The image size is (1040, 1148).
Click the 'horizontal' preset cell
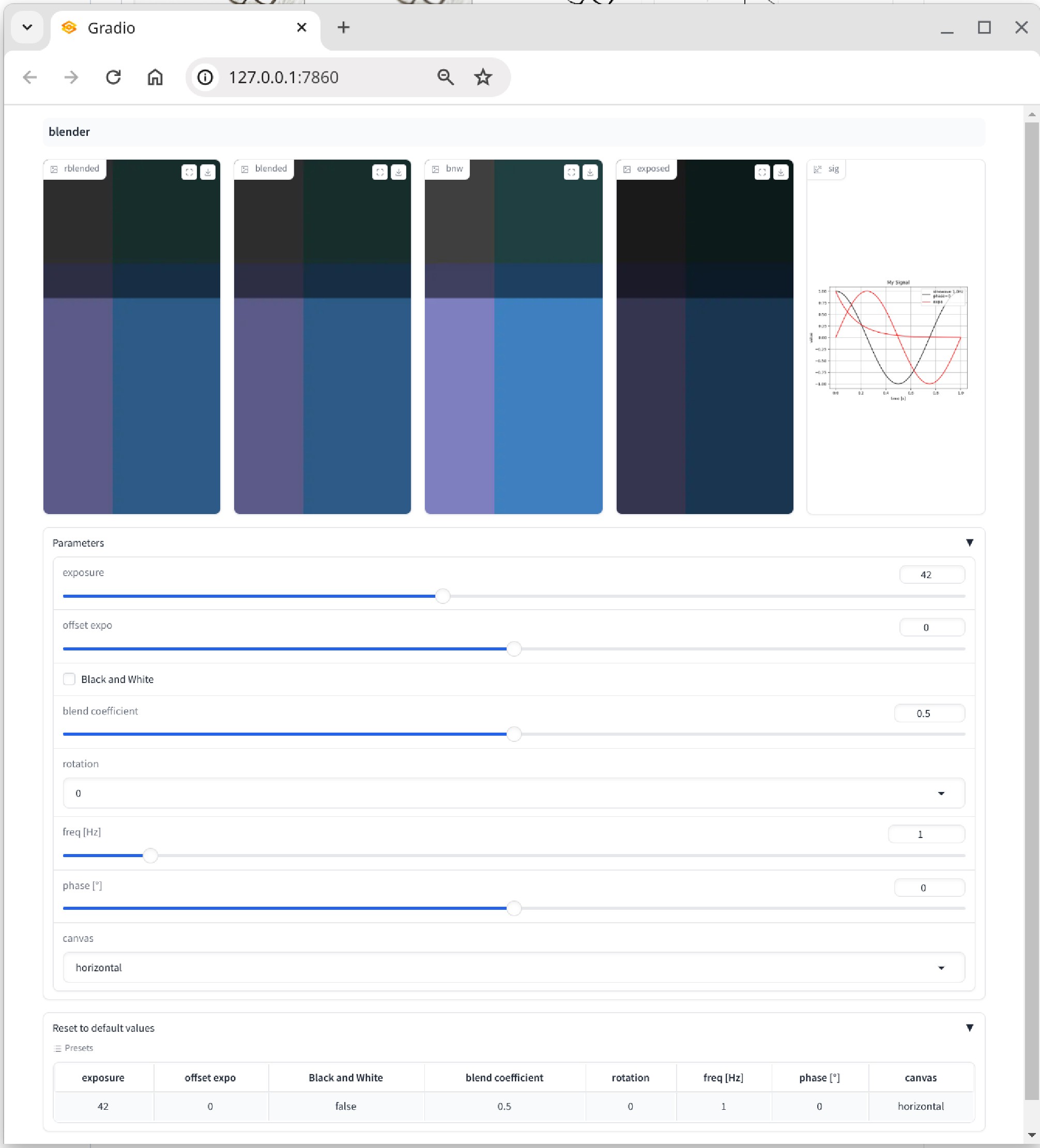click(x=921, y=1107)
